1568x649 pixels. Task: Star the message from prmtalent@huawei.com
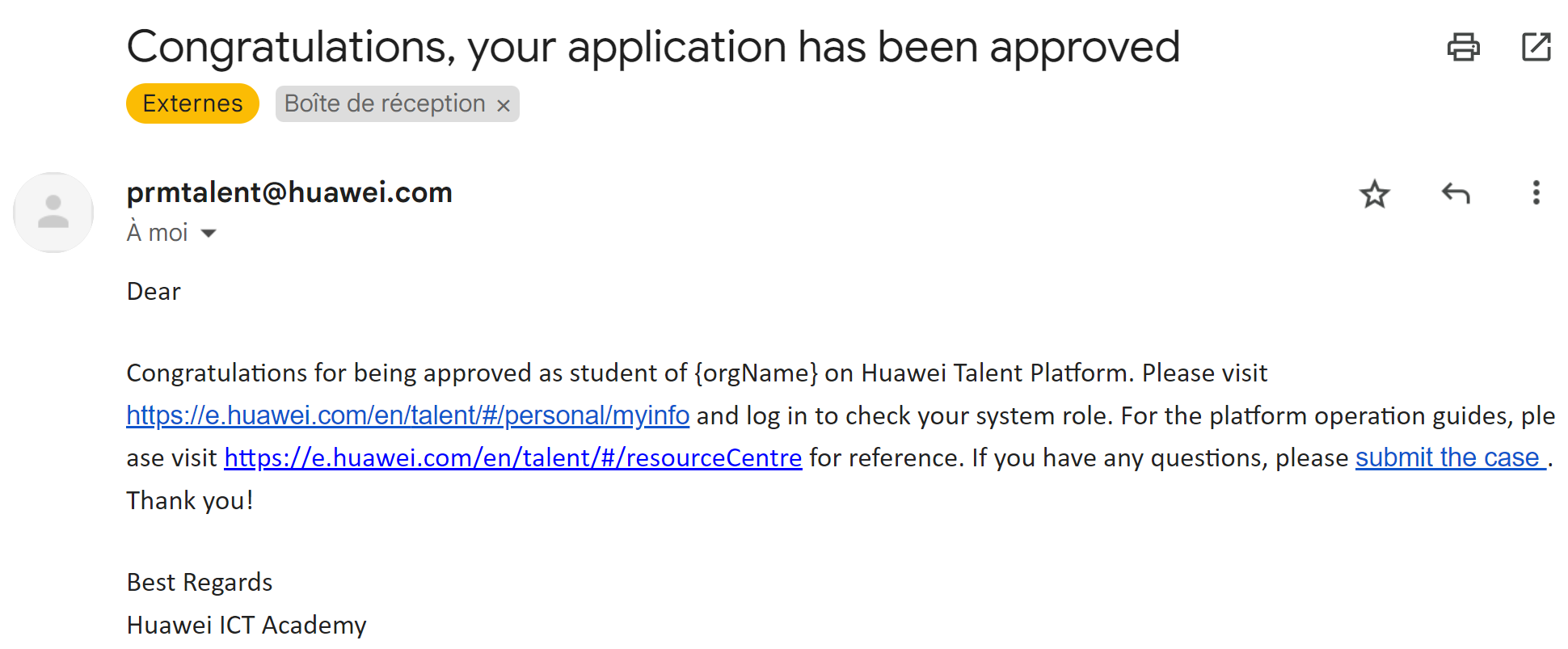(x=1374, y=194)
